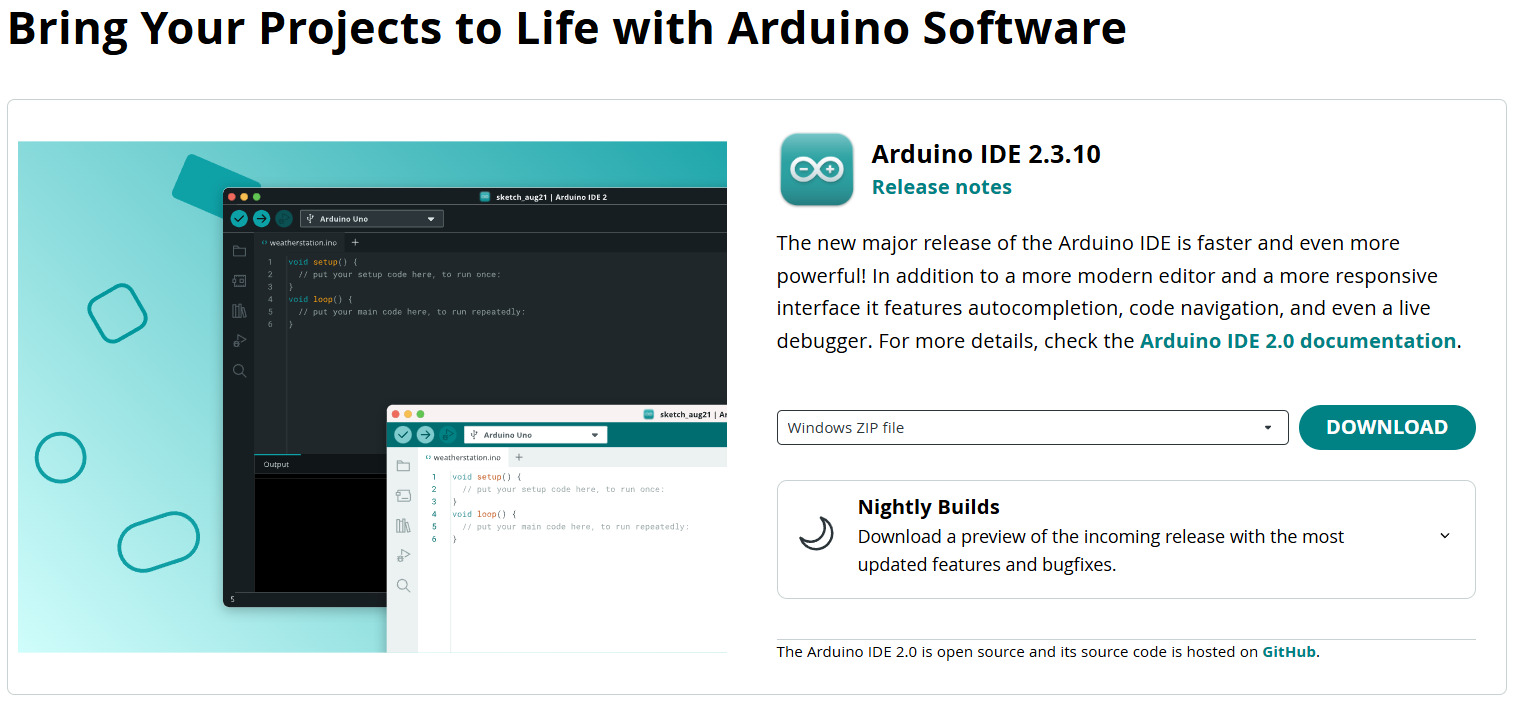The width and height of the screenshot is (1515, 716).
Task: Open Library Manager books icon in light IDE
Action: [403, 526]
